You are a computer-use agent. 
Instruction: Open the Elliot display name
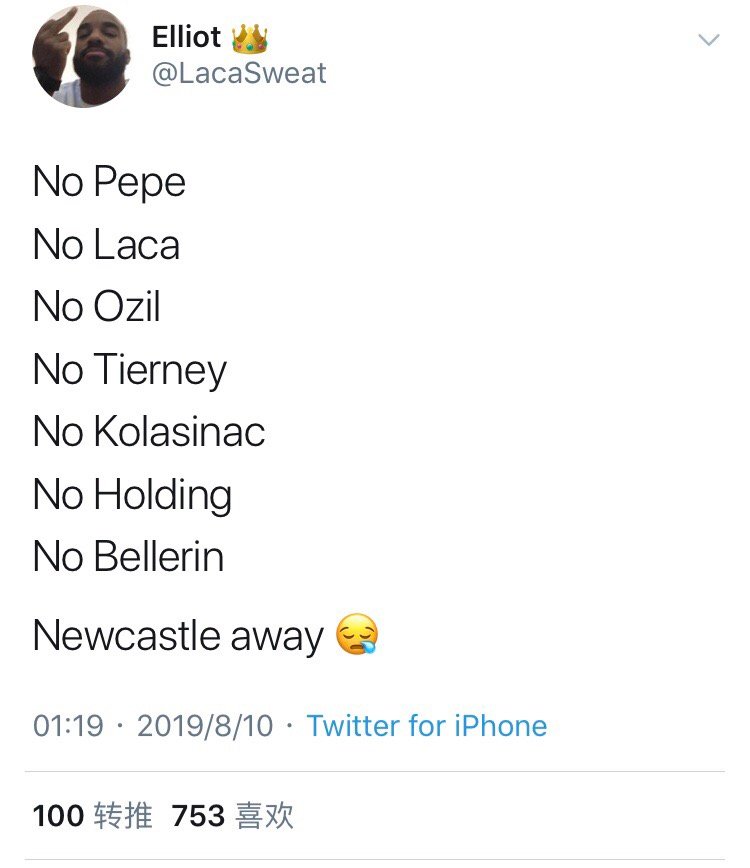click(x=187, y=37)
